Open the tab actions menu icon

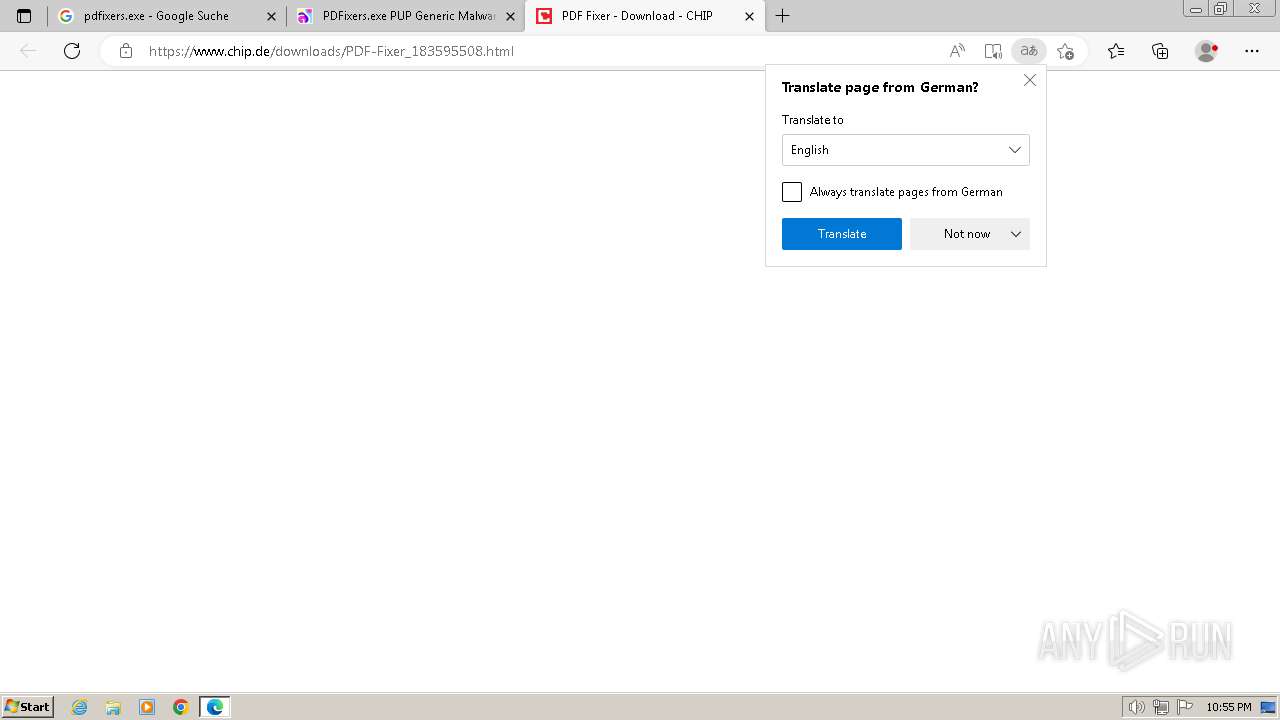point(24,16)
